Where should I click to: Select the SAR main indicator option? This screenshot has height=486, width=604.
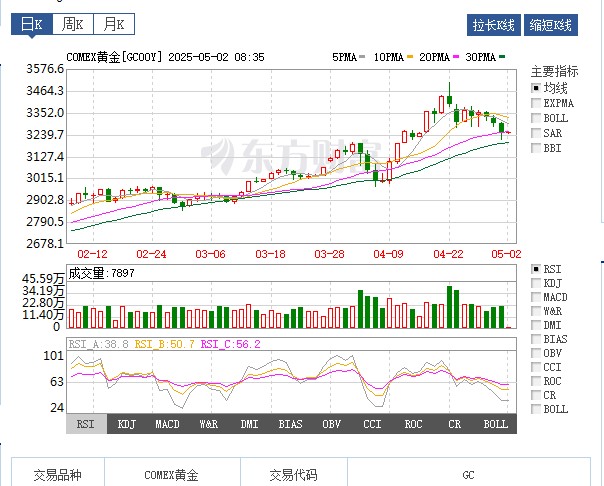point(536,132)
